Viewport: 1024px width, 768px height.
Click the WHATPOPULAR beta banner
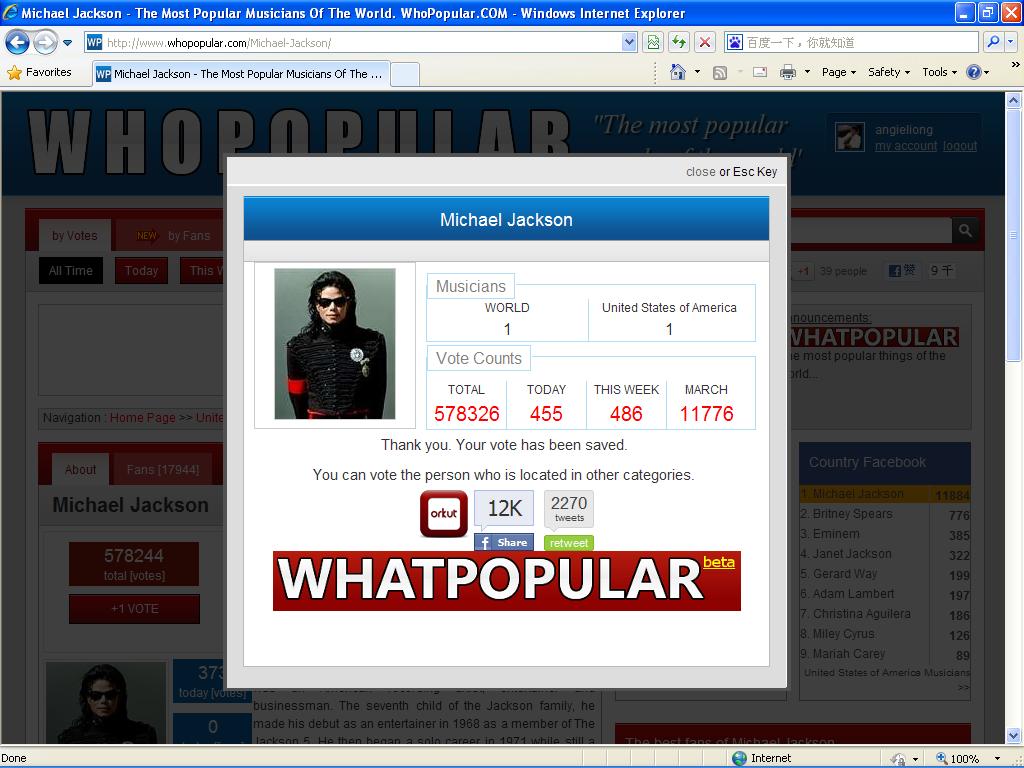[x=506, y=580]
